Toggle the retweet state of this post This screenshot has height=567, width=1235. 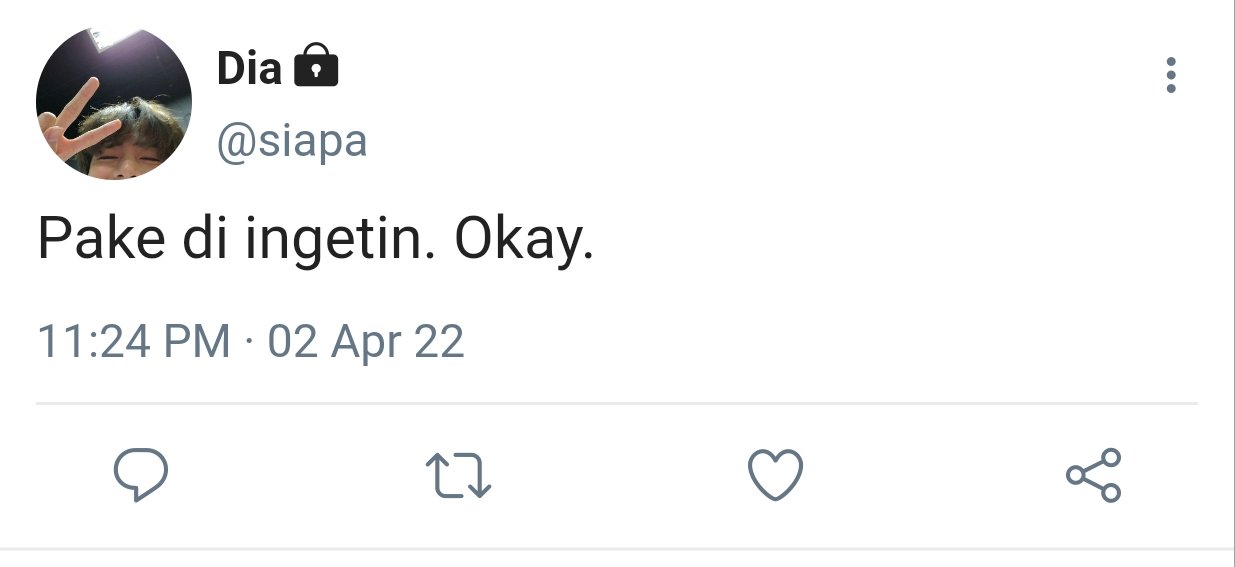[458, 475]
